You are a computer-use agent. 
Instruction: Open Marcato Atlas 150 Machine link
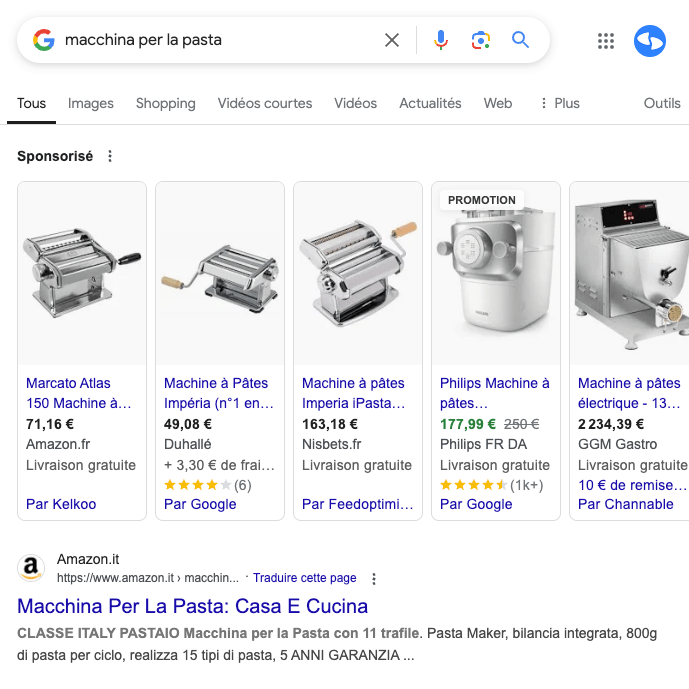[79, 393]
